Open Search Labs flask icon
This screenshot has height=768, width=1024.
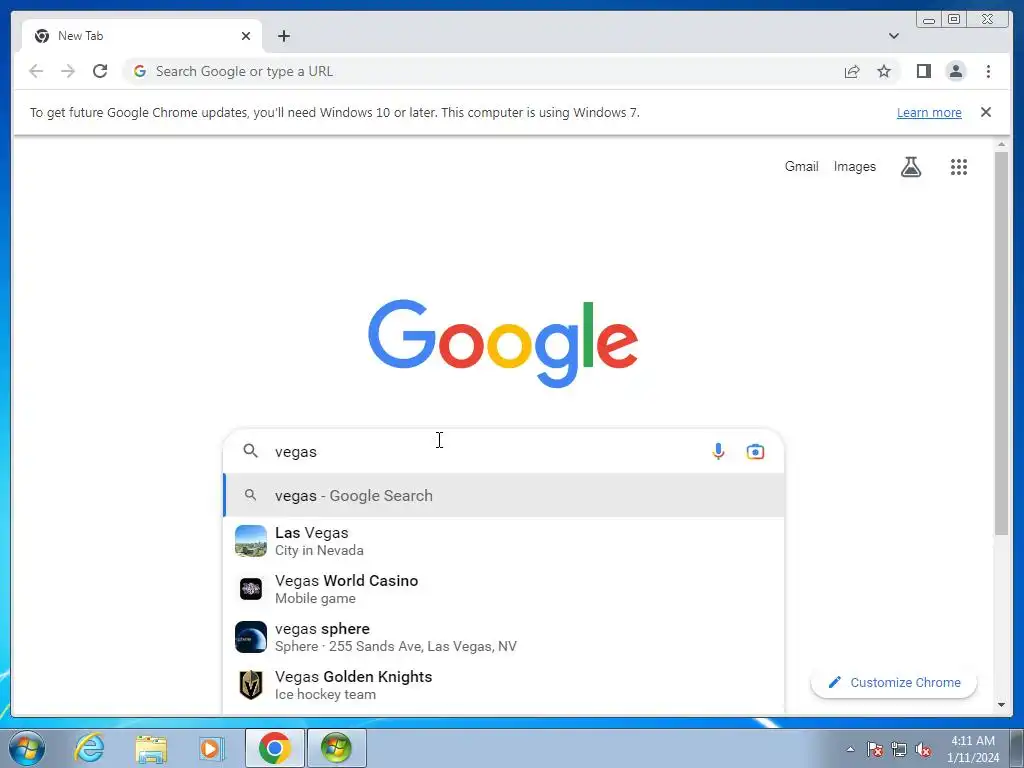[911, 167]
